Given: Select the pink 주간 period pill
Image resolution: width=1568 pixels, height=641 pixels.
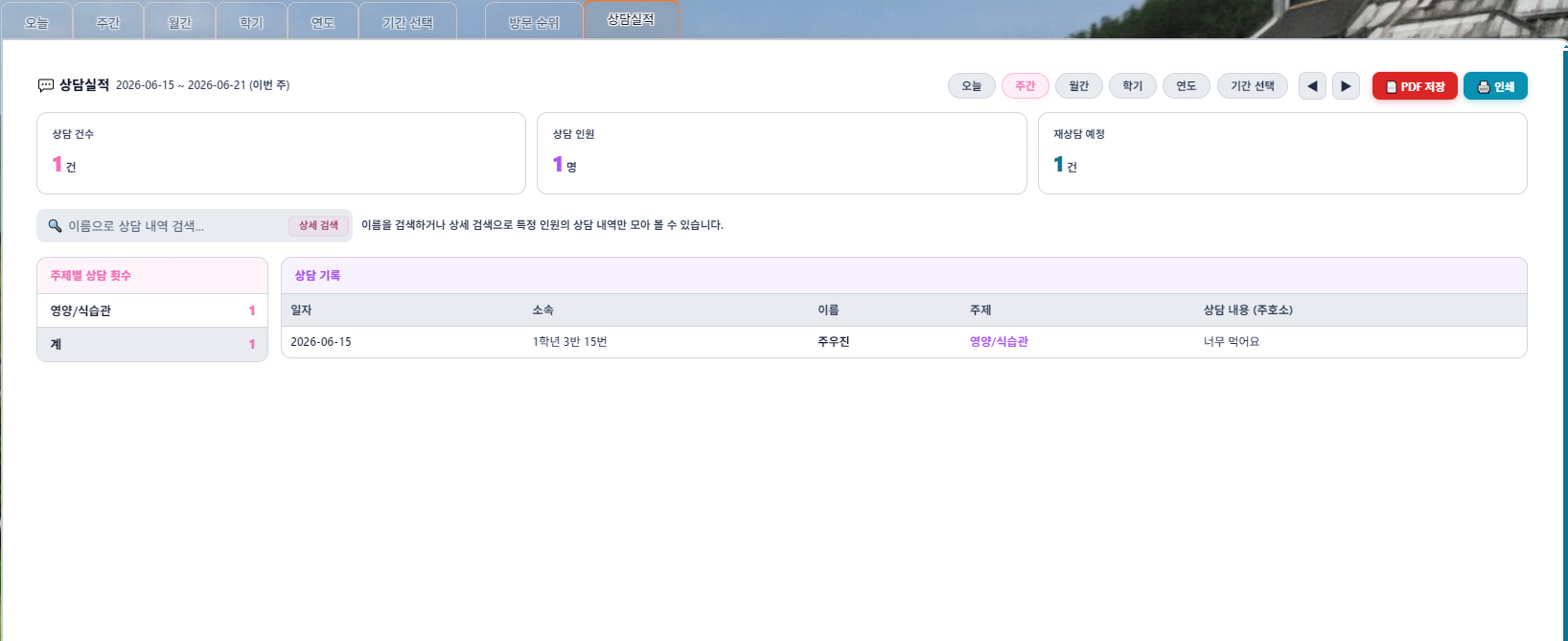Looking at the screenshot, I should (x=1026, y=86).
